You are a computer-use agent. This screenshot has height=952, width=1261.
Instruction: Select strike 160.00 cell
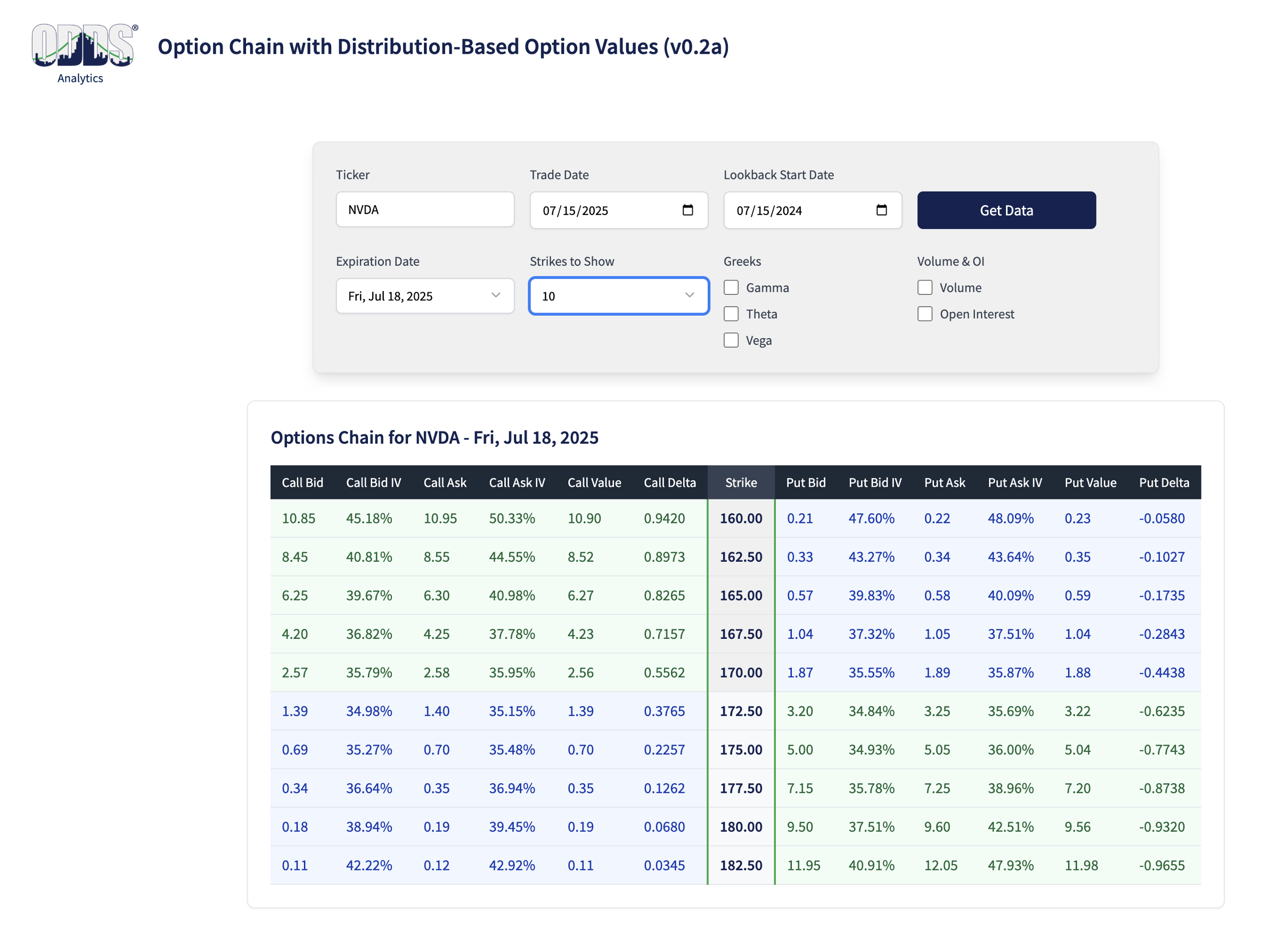[741, 518]
